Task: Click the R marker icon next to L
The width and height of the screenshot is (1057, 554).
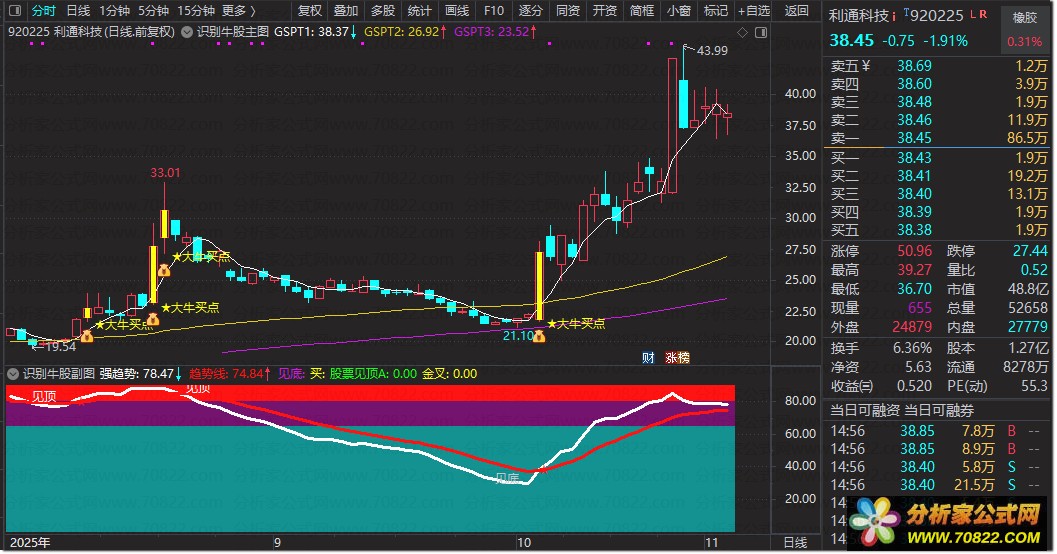Action: coord(983,14)
